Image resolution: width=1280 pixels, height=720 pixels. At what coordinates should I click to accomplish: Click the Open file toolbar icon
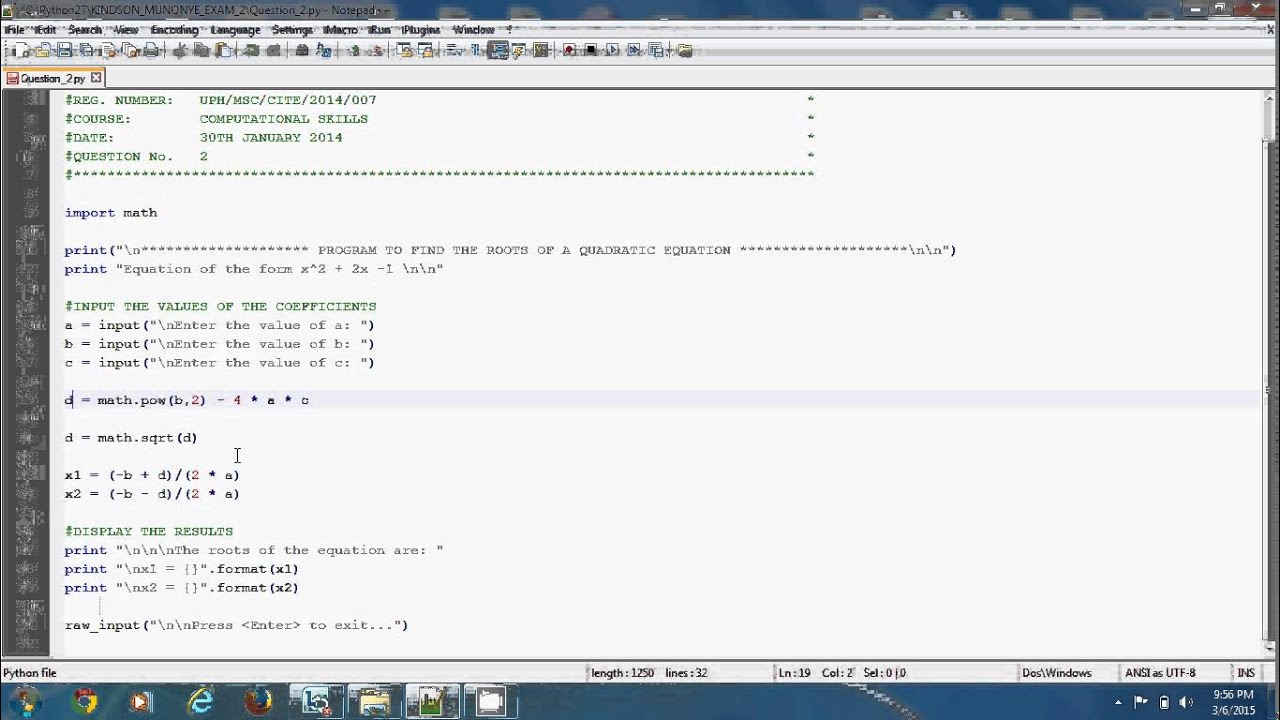click(43, 50)
